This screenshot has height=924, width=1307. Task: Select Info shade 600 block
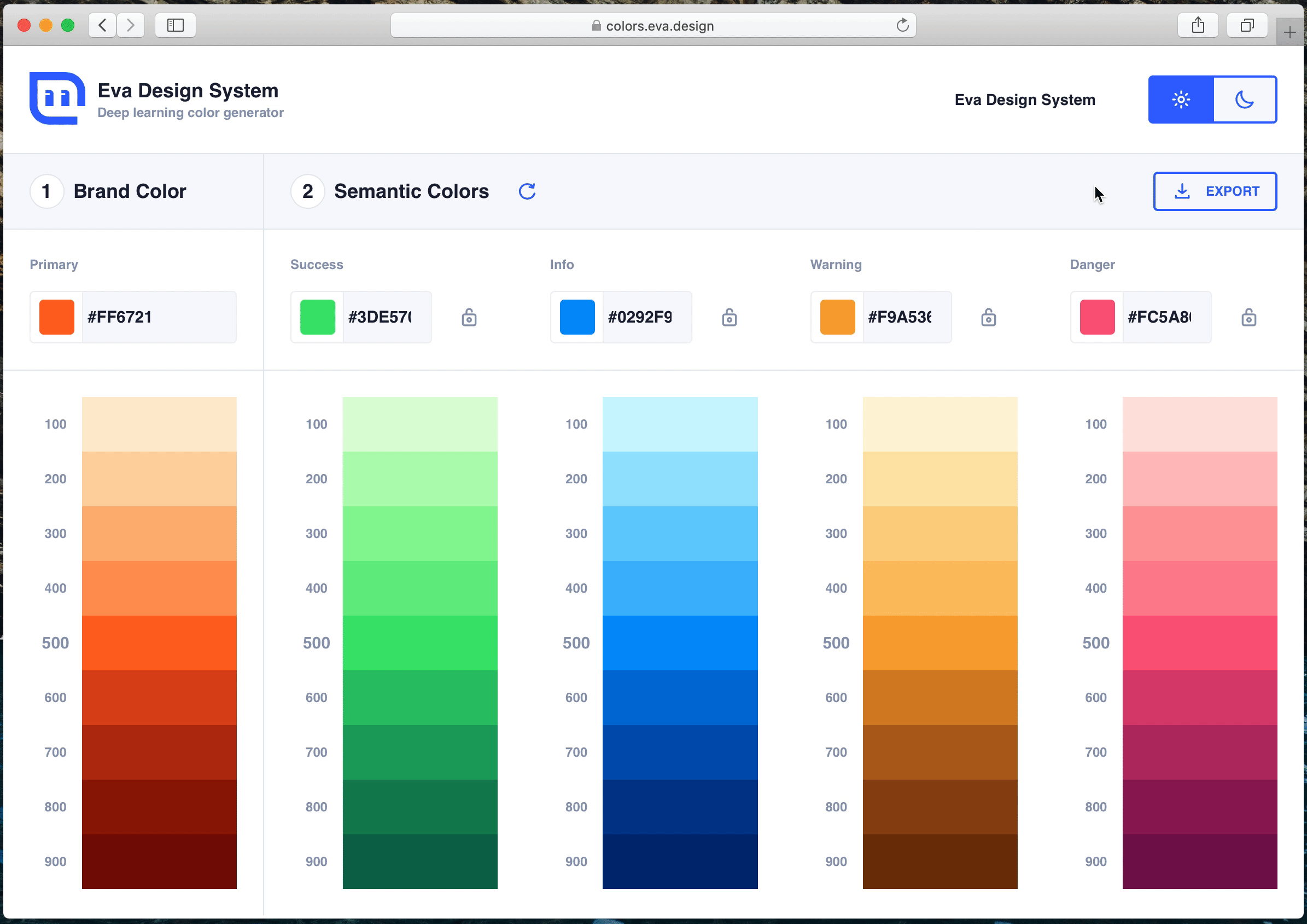coord(680,698)
